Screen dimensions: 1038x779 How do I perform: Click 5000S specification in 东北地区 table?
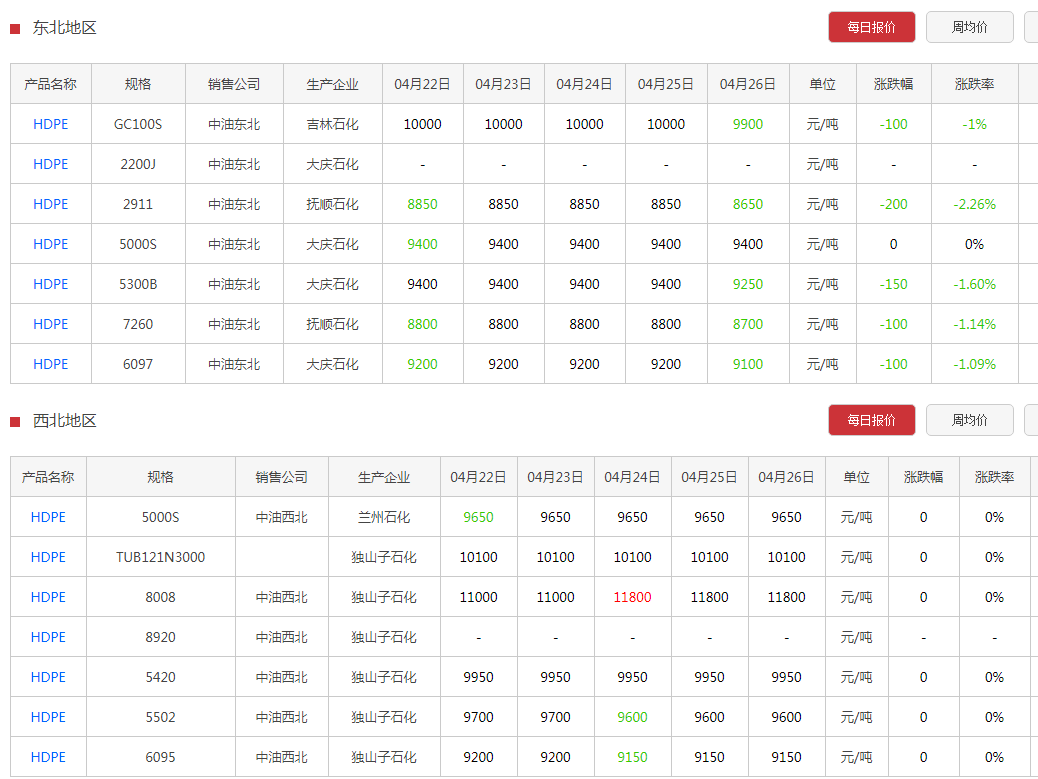click(x=138, y=244)
